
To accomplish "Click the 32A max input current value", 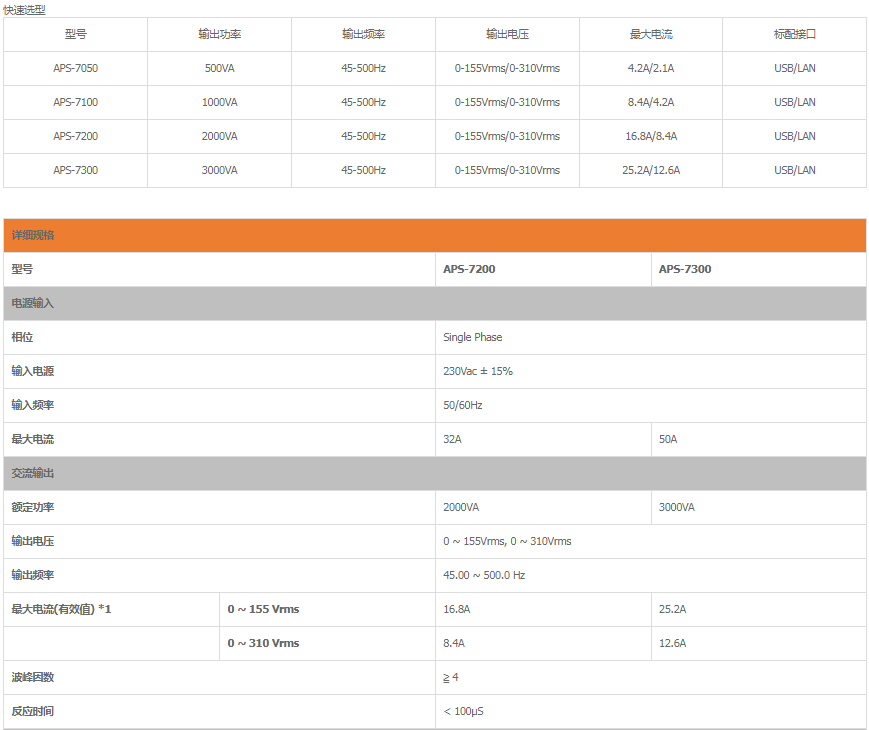I will [x=452, y=439].
